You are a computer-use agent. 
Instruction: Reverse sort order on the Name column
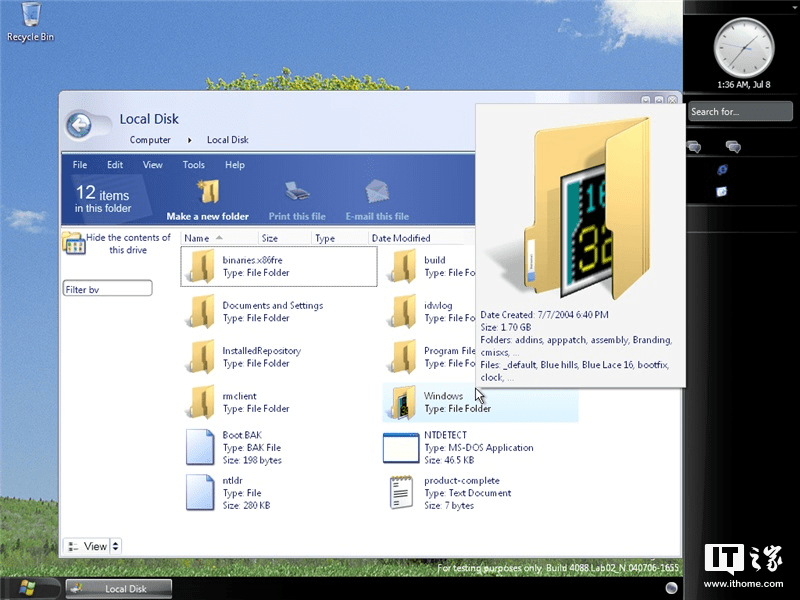tap(197, 238)
